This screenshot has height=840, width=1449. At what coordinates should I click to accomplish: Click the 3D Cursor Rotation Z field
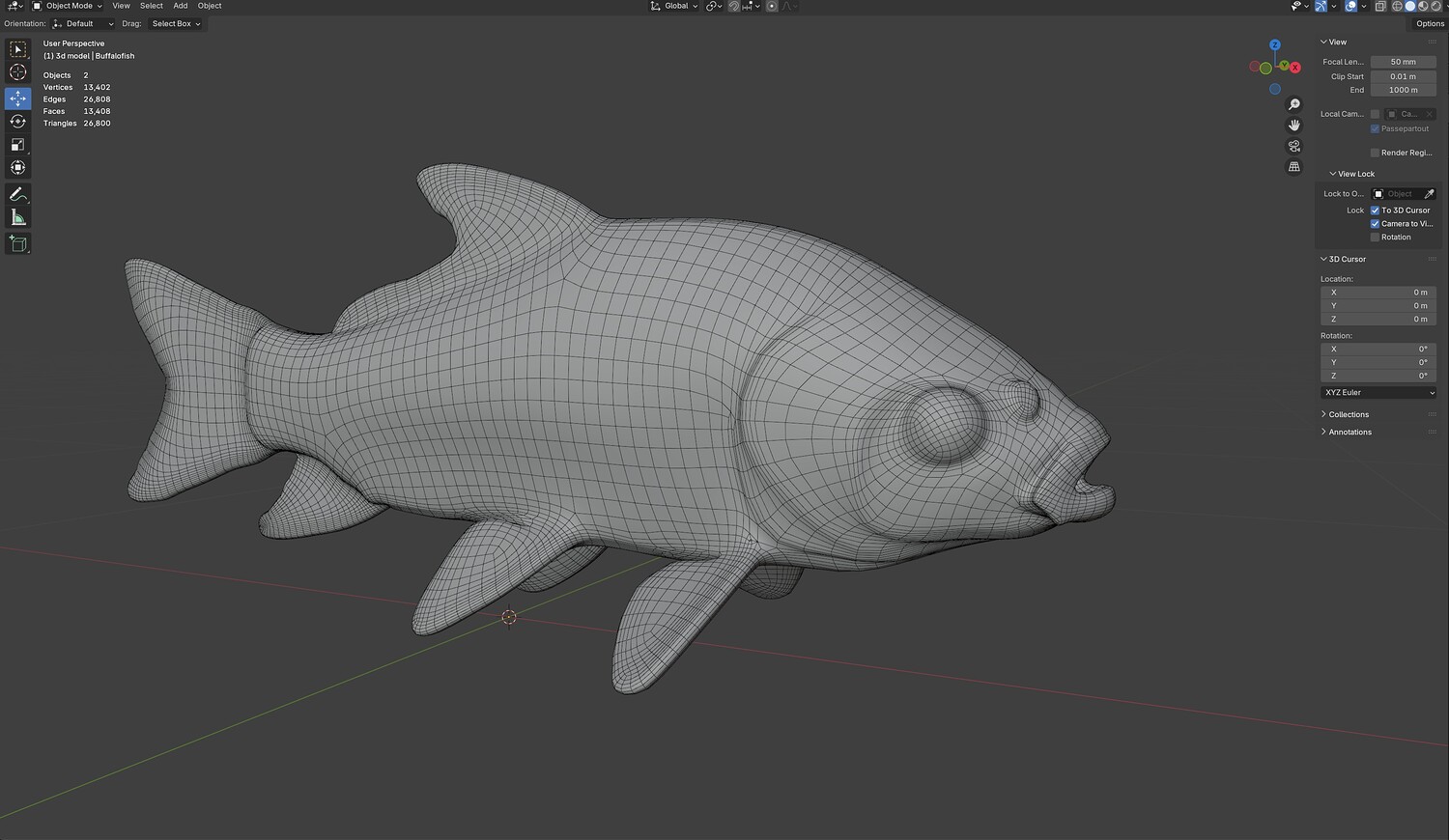1378,376
